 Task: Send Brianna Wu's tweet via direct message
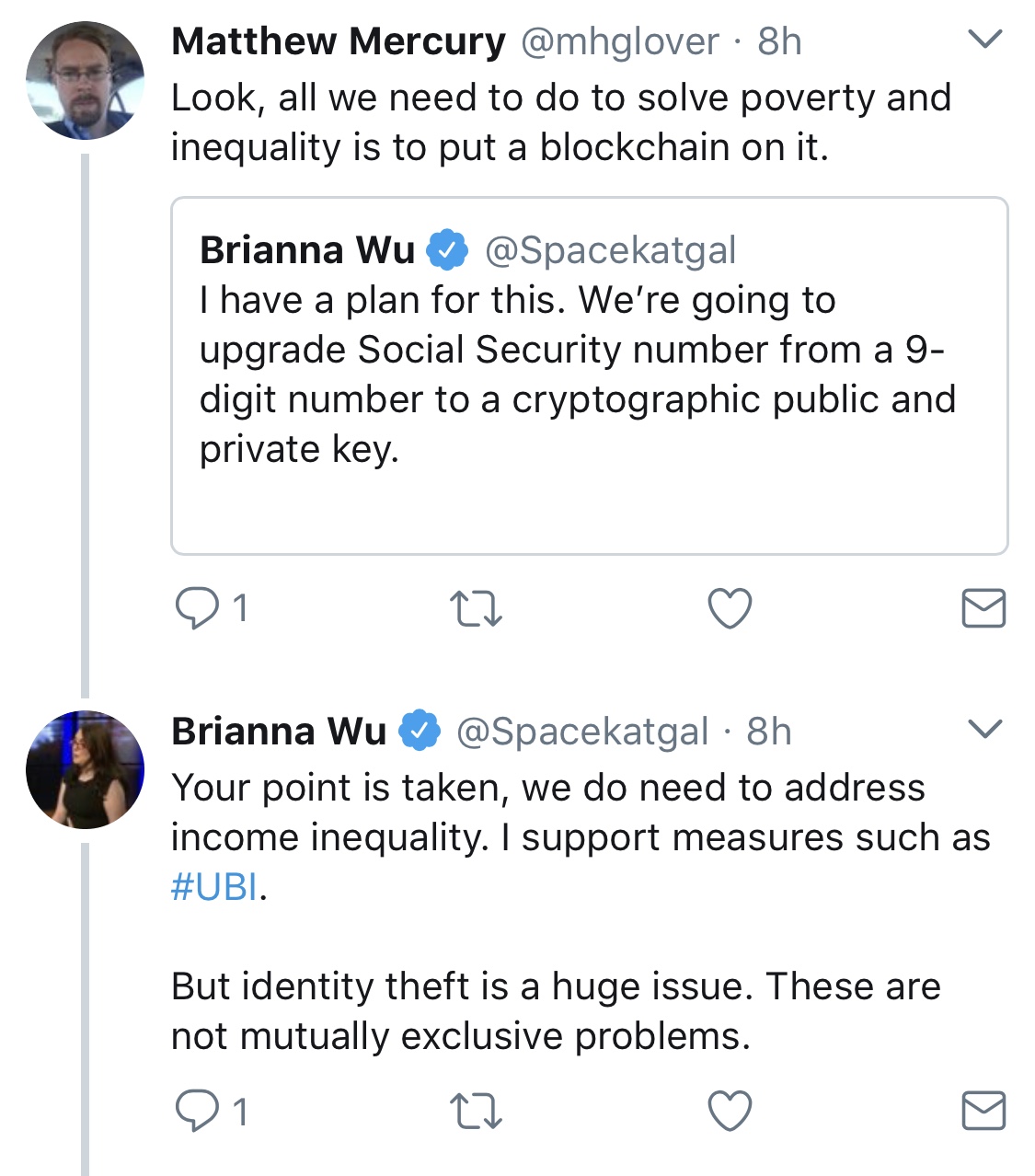tap(983, 1112)
